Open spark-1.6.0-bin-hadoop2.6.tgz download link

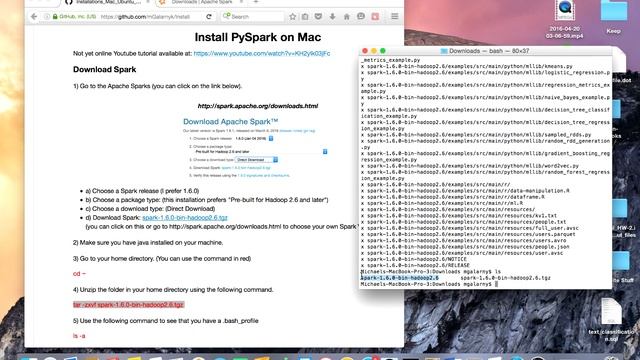pos(184,218)
